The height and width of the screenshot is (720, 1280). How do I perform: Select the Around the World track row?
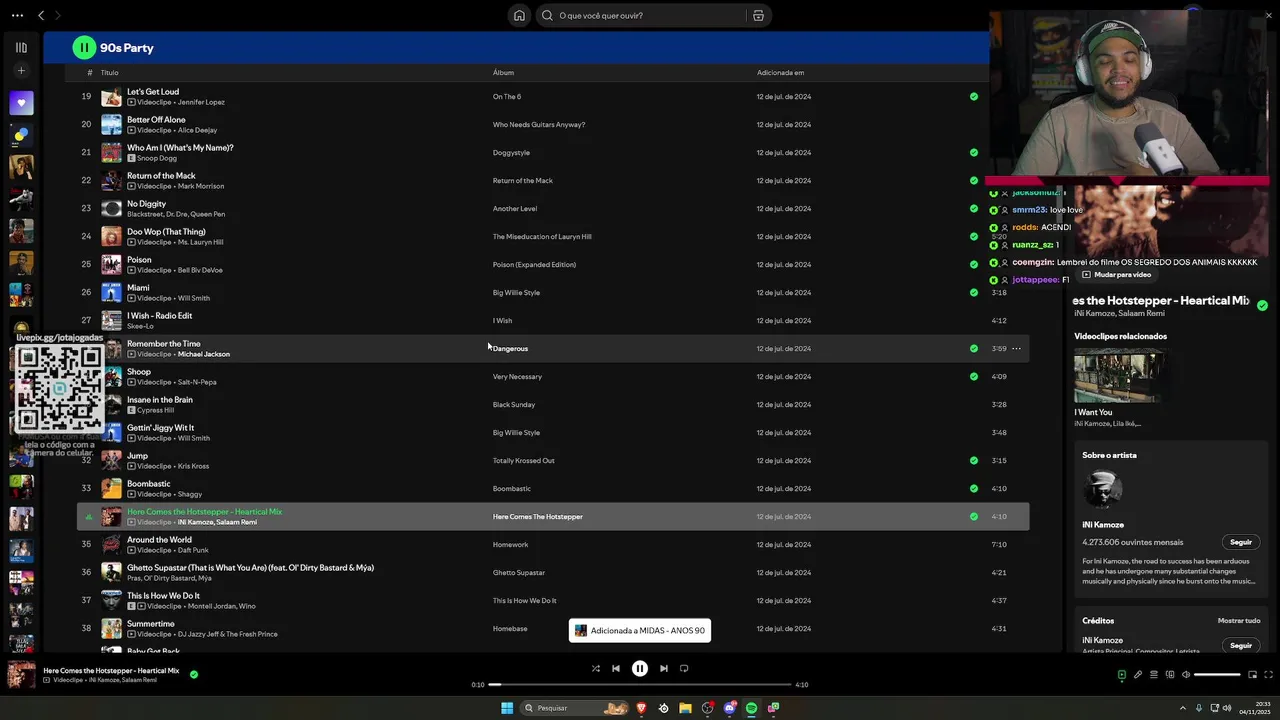[x=553, y=545]
